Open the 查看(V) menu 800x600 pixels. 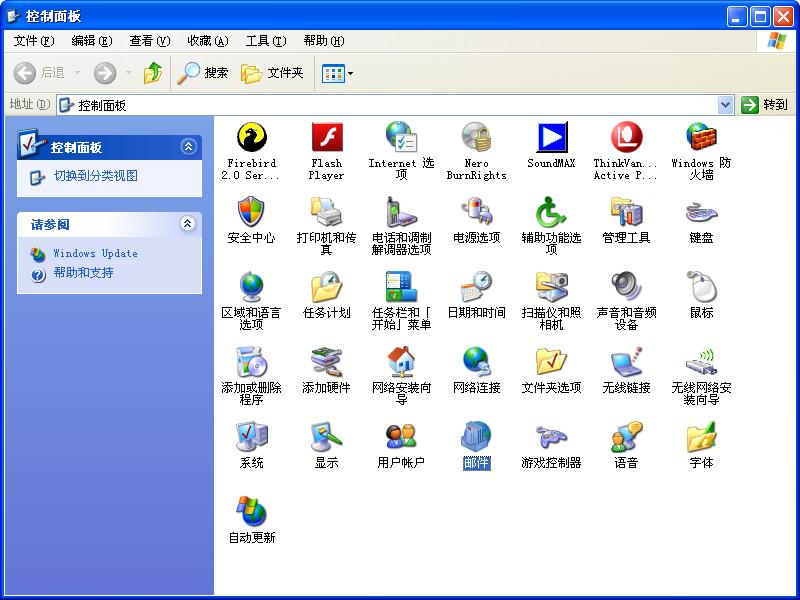coord(149,41)
